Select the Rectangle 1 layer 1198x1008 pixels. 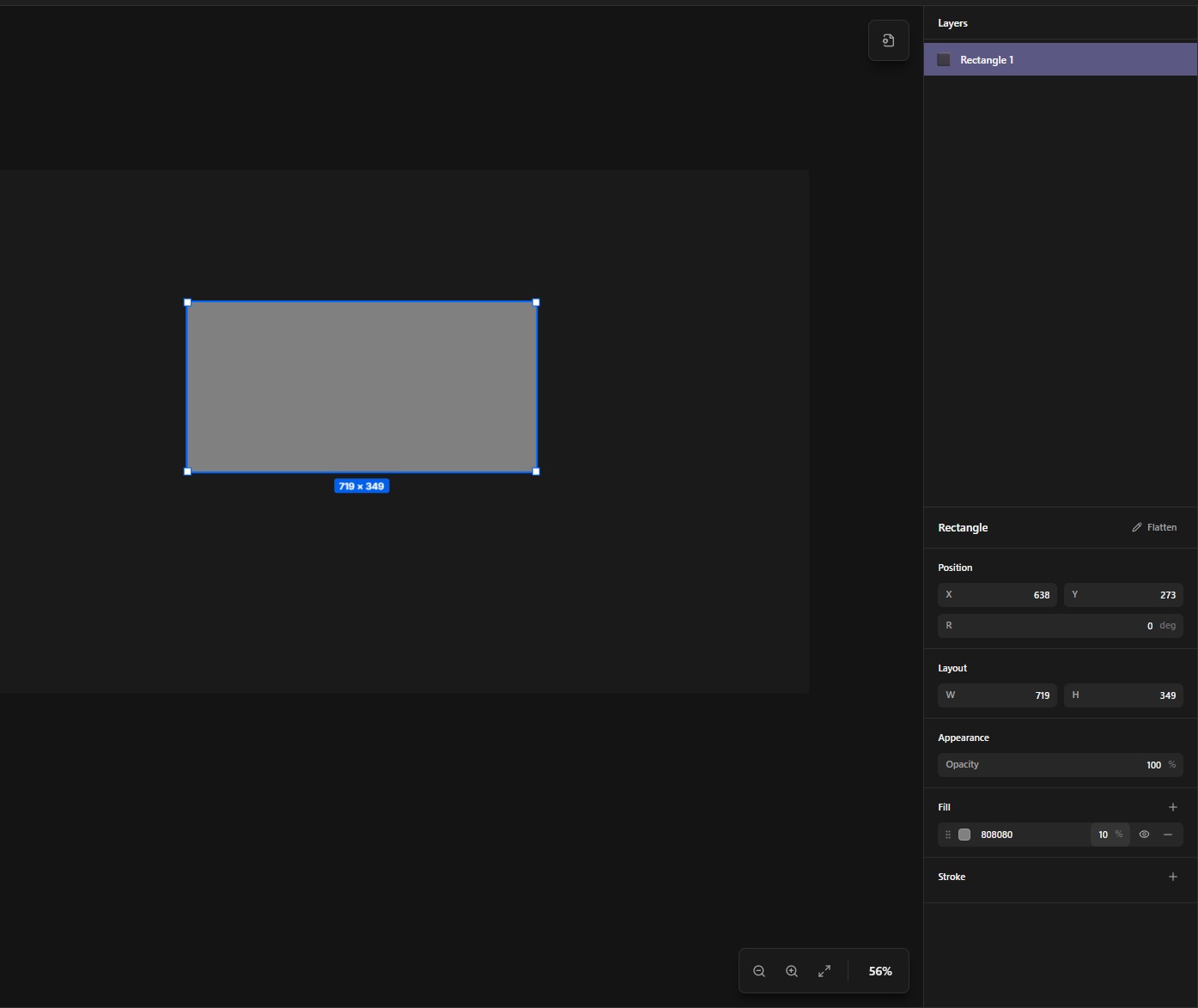pos(1061,60)
